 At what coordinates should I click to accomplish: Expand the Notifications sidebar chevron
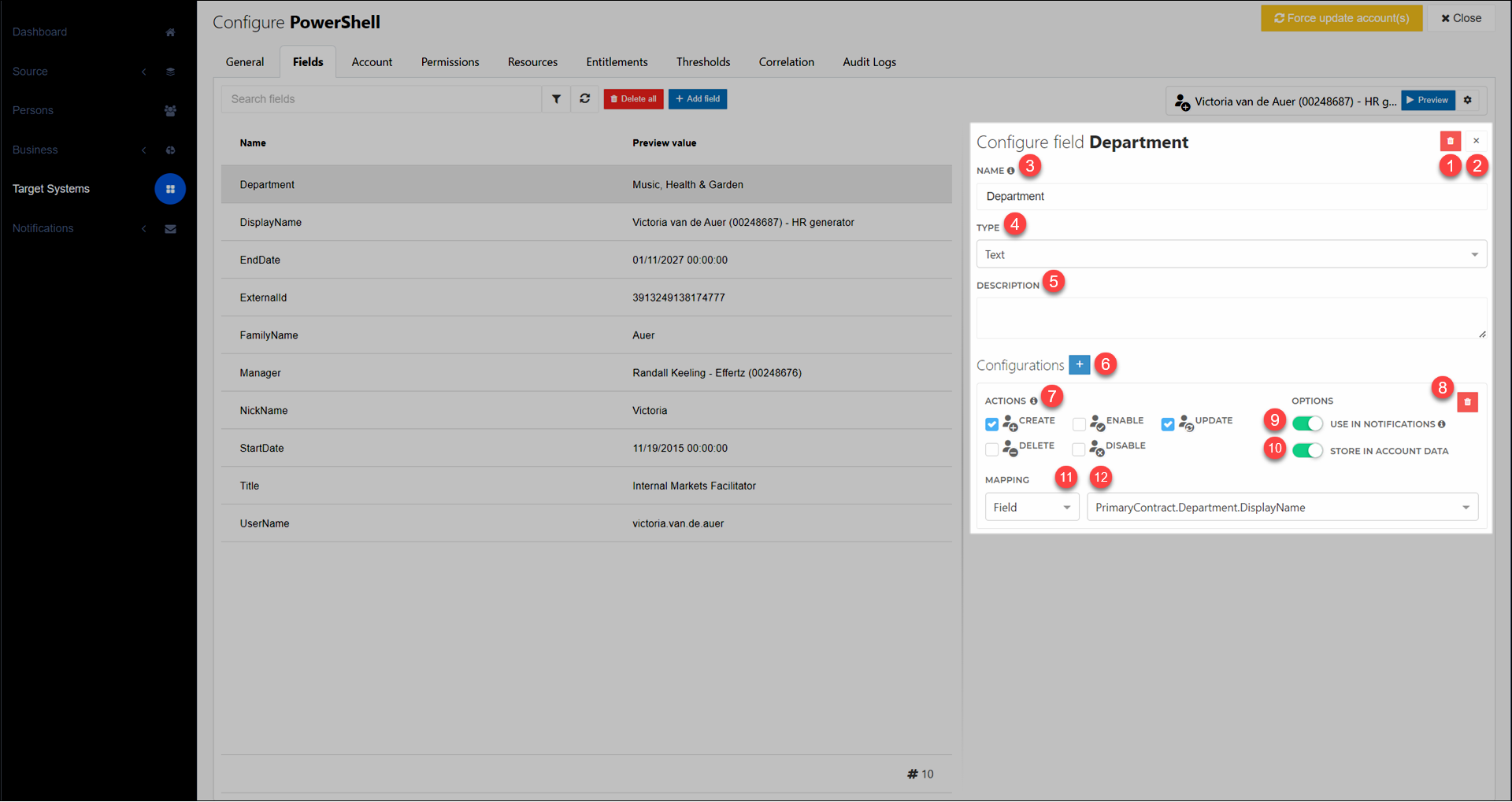click(144, 229)
